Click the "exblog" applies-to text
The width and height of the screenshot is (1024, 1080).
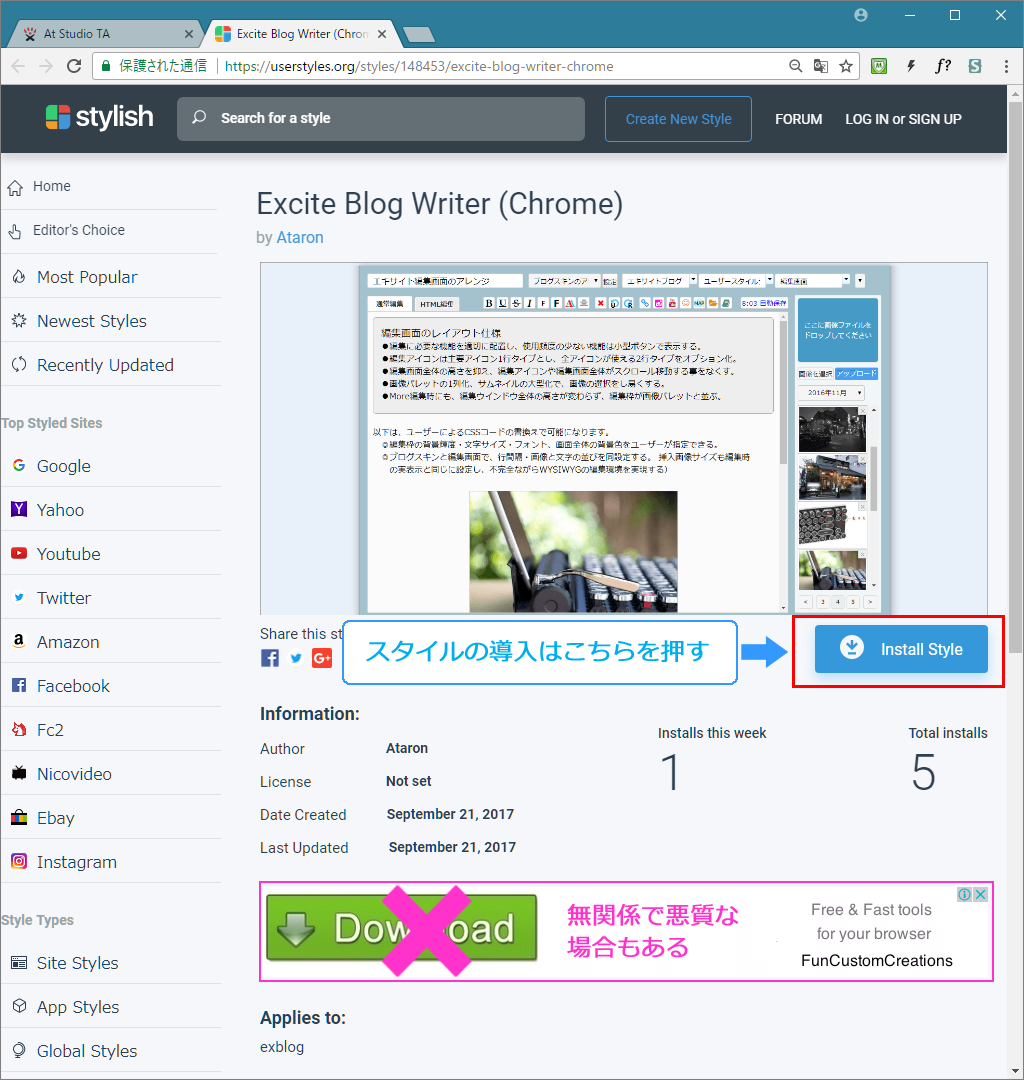coord(282,1047)
